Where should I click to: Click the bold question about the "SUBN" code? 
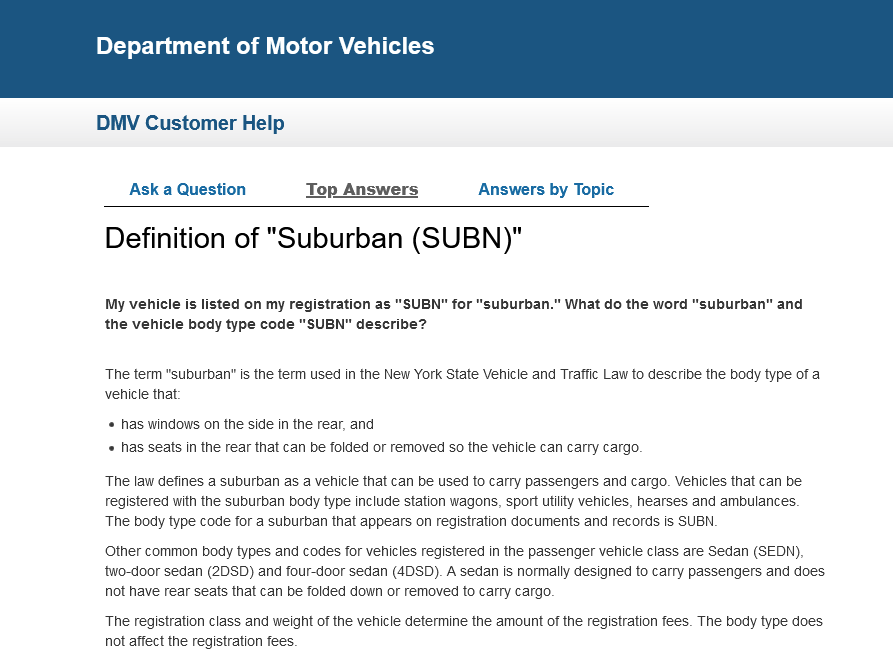(453, 314)
